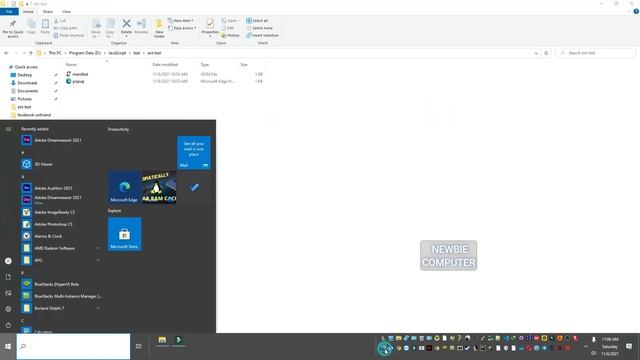Screen dimensions: 640x360
Task: Open Downloads in Quick access
Action: [x=27, y=83]
